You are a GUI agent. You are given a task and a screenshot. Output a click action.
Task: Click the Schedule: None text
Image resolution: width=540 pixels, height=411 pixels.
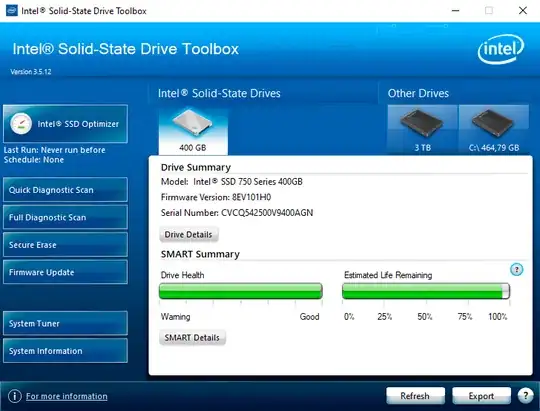point(34,160)
